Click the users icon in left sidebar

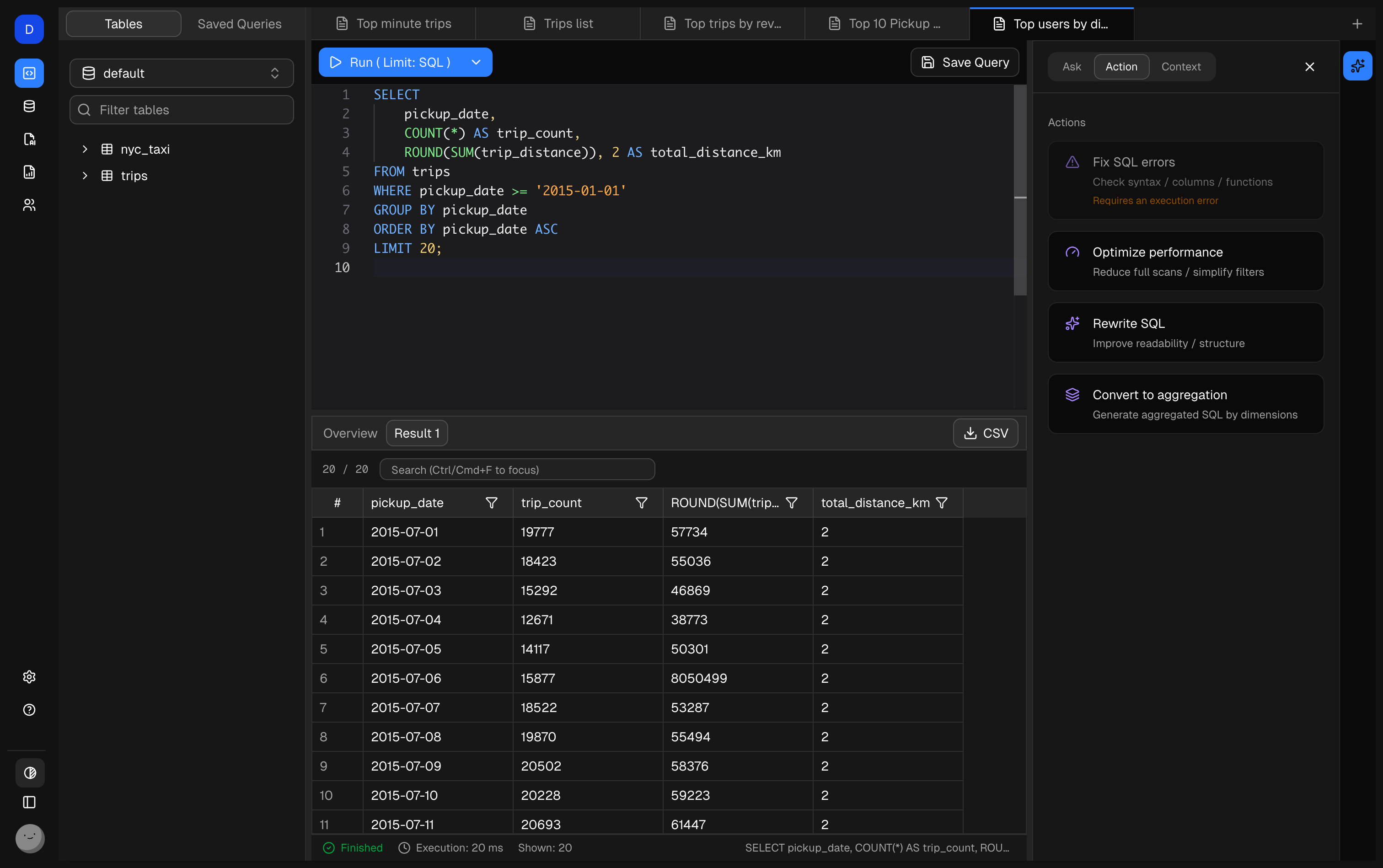pos(29,205)
